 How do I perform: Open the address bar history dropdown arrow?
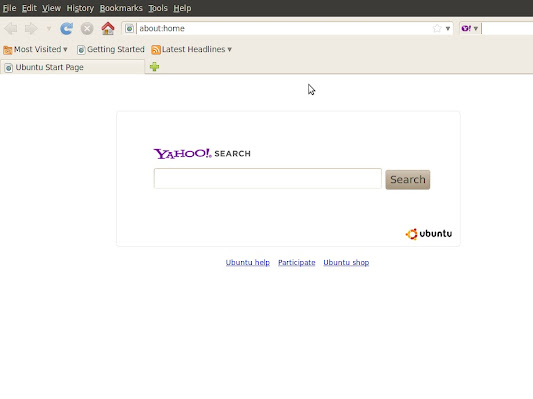[448, 29]
